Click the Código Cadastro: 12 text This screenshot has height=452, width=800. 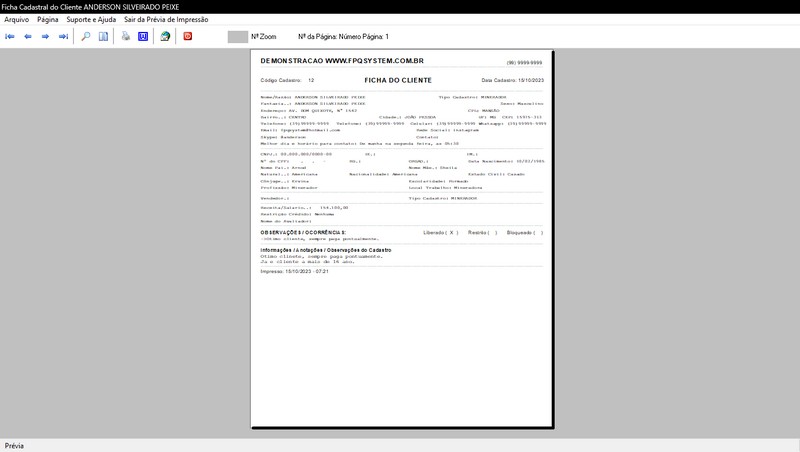287,80
